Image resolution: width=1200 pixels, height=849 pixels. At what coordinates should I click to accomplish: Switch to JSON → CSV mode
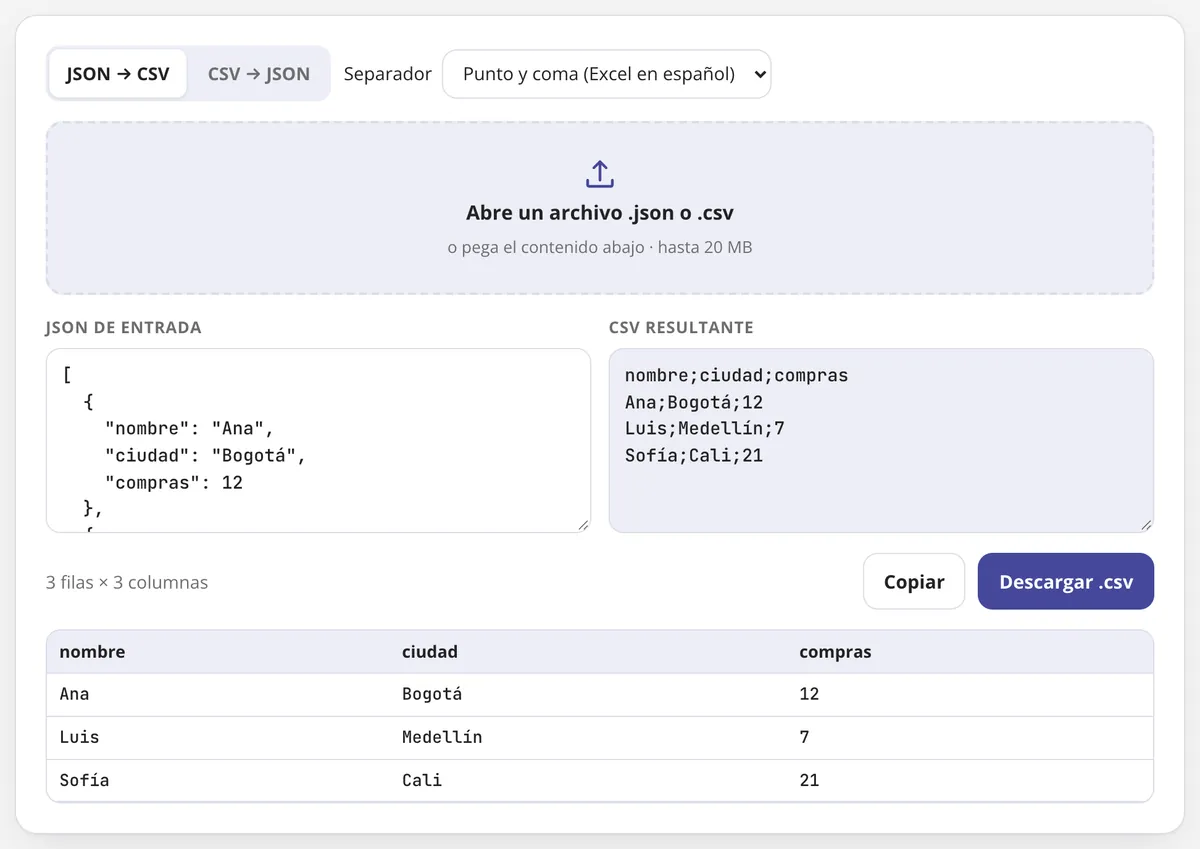(x=118, y=74)
